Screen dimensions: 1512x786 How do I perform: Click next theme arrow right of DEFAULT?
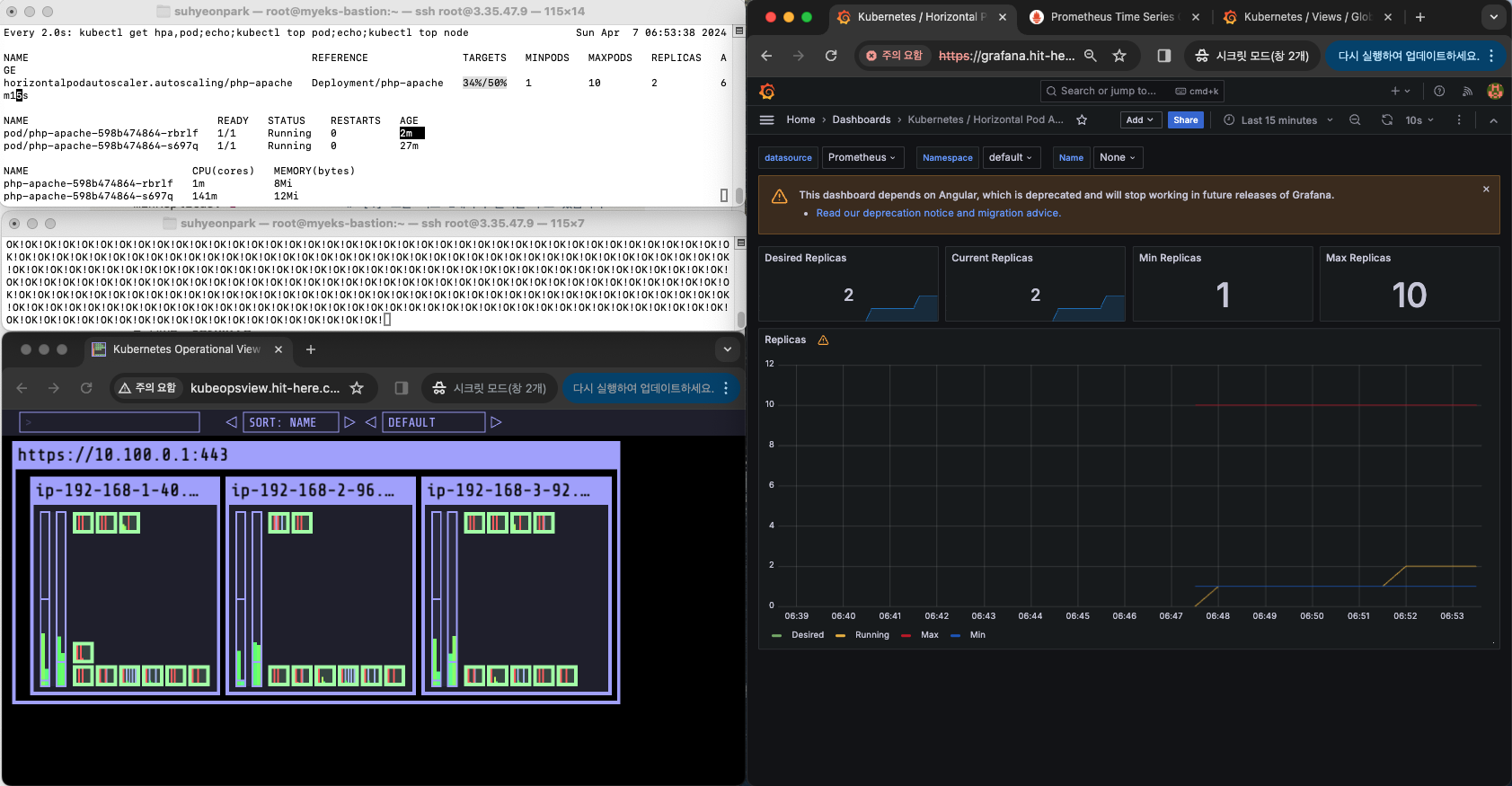click(496, 422)
